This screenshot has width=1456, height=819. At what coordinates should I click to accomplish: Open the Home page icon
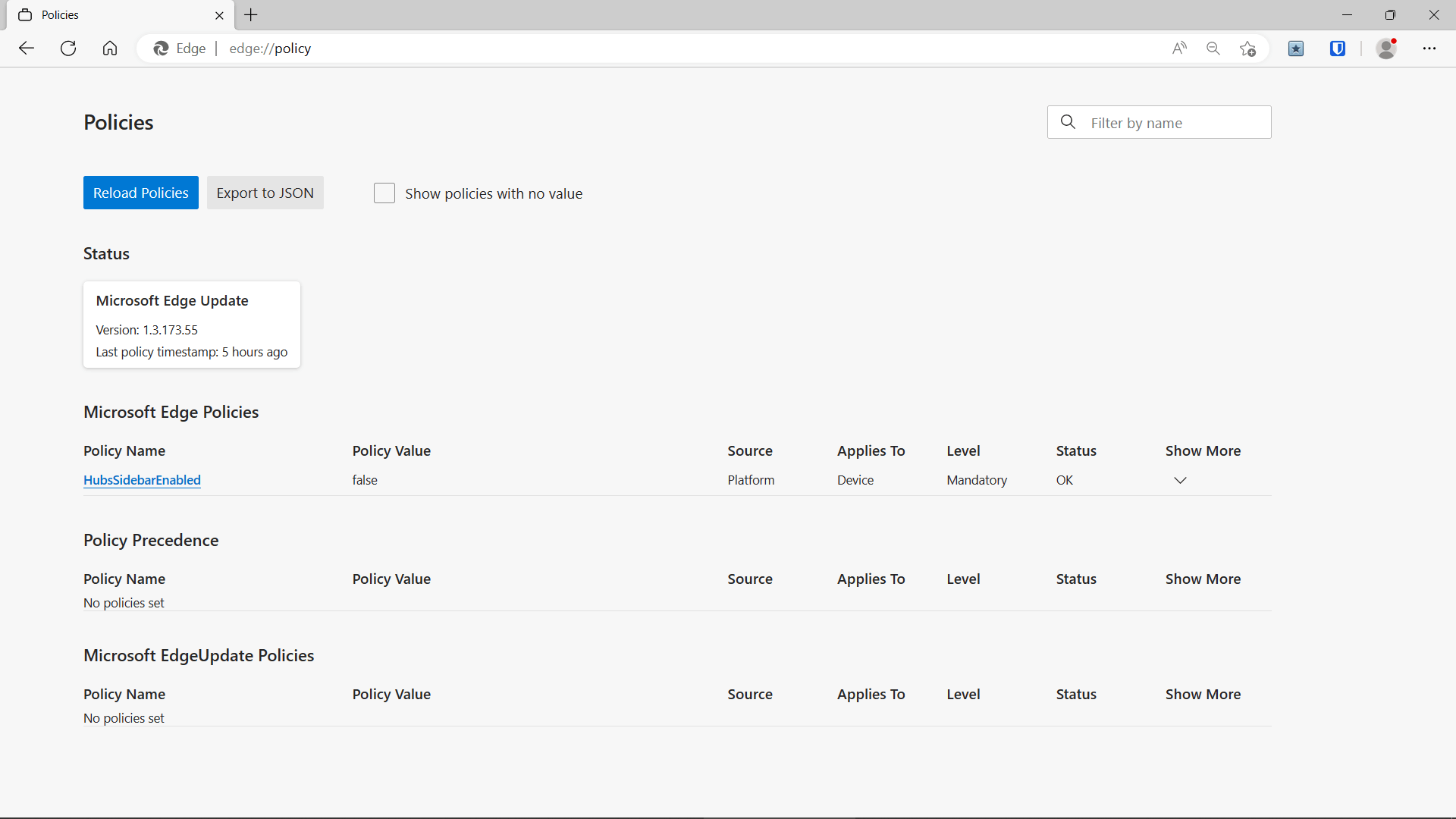tap(110, 49)
